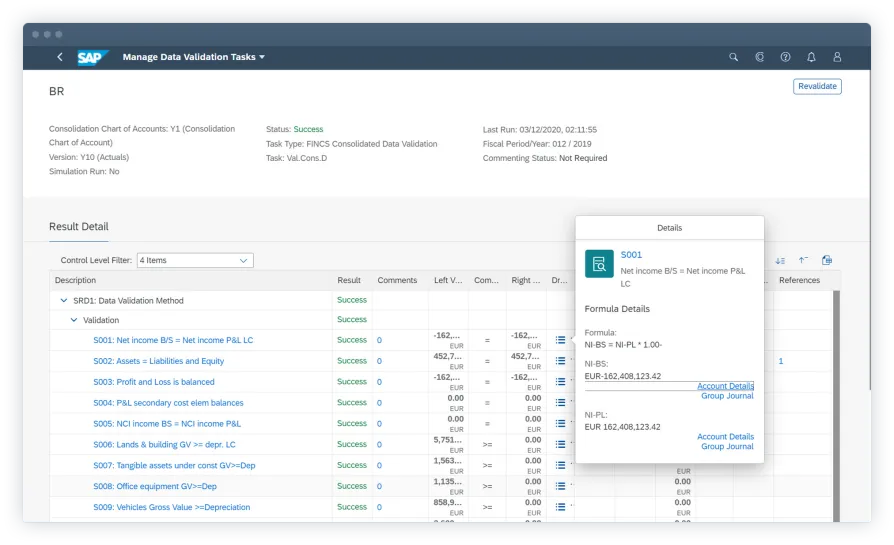Open the user profile icon
The height and width of the screenshot is (545, 894).
click(837, 58)
